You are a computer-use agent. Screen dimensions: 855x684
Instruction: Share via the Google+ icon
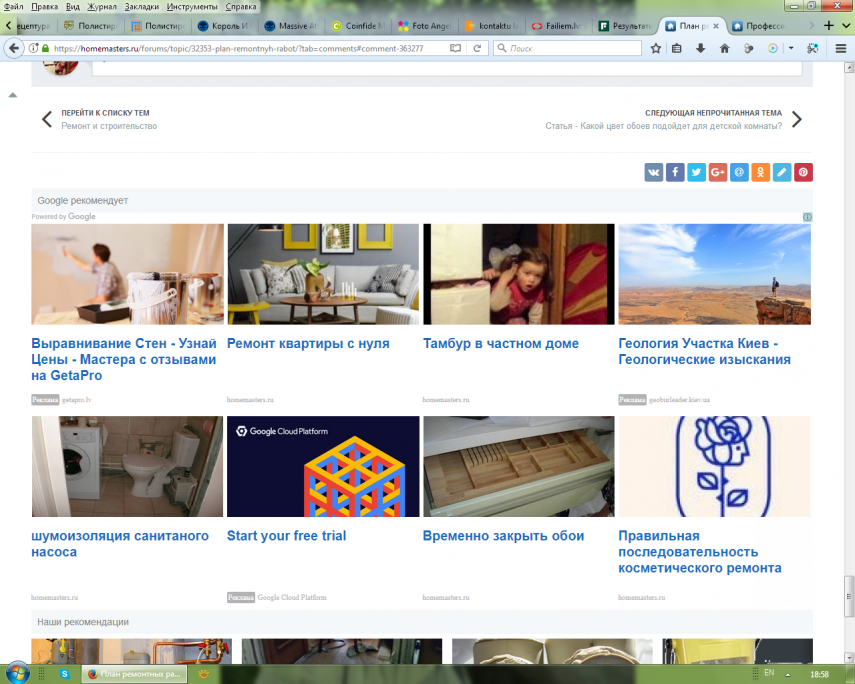click(x=718, y=172)
